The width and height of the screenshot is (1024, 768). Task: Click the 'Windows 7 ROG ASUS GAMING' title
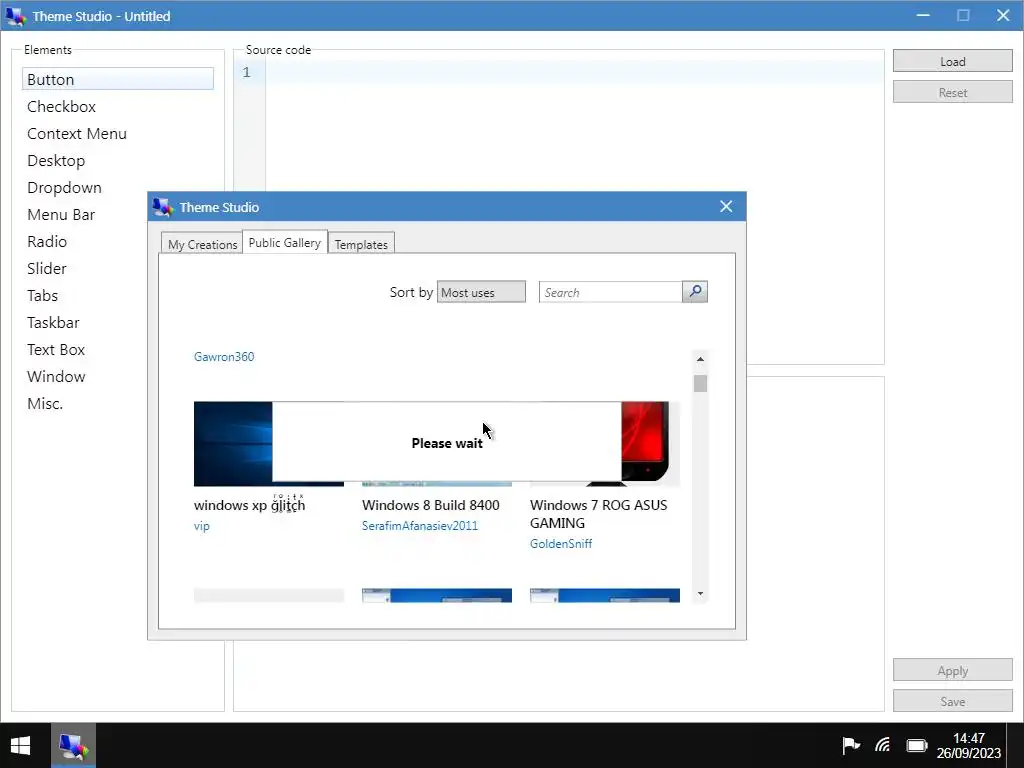[598, 514]
